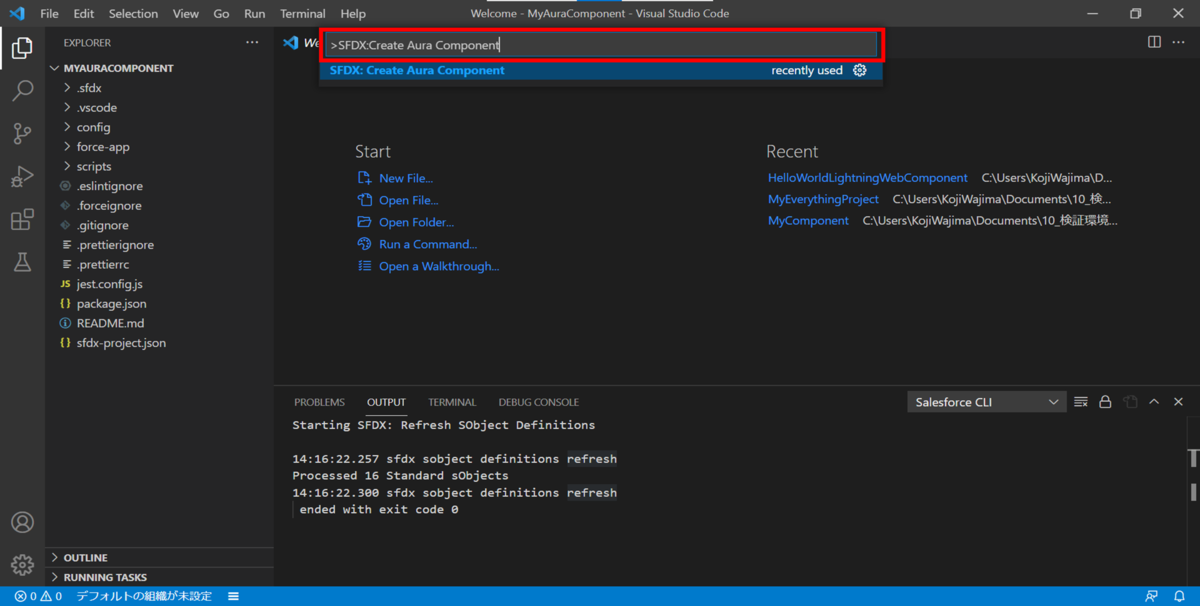Open the Edit menu
1200x606 pixels.
84,14
